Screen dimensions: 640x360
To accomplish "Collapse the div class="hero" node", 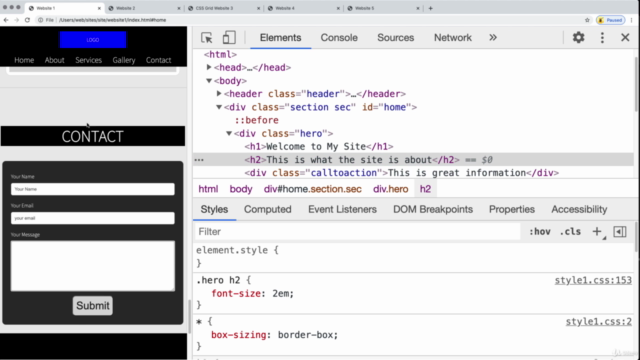I will 229,133.
